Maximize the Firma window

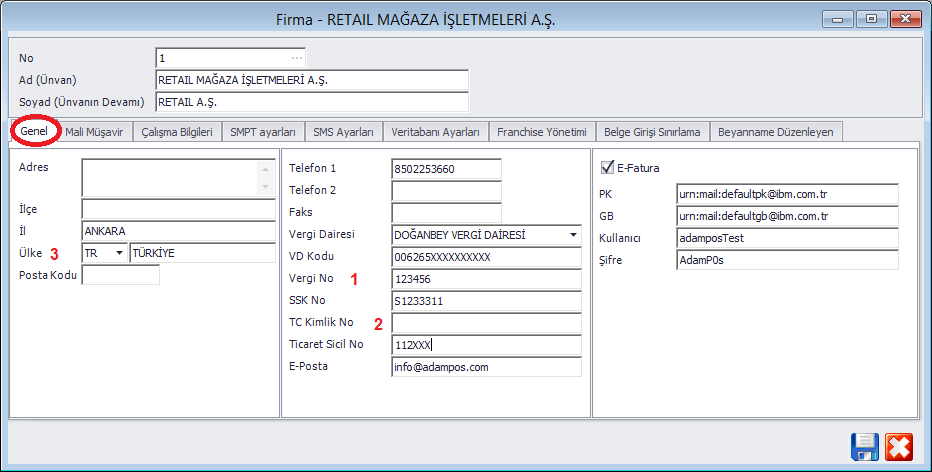point(872,19)
